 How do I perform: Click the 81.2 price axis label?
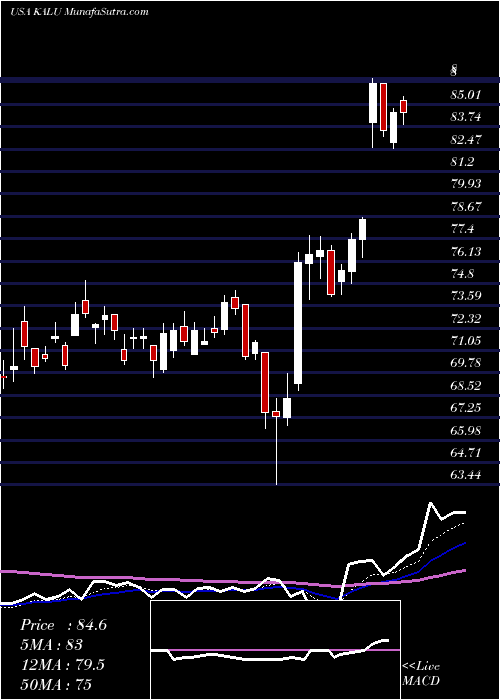(462, 162)
